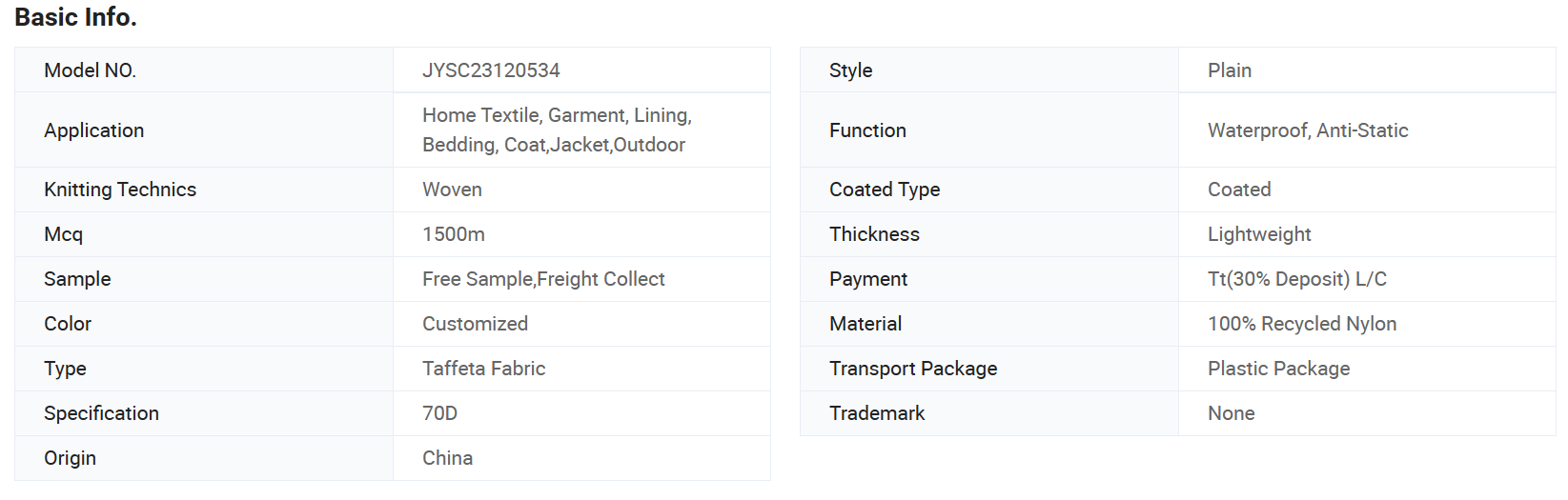
Task: Click the Plastic Package transport value
Action: pos(1278,369)
